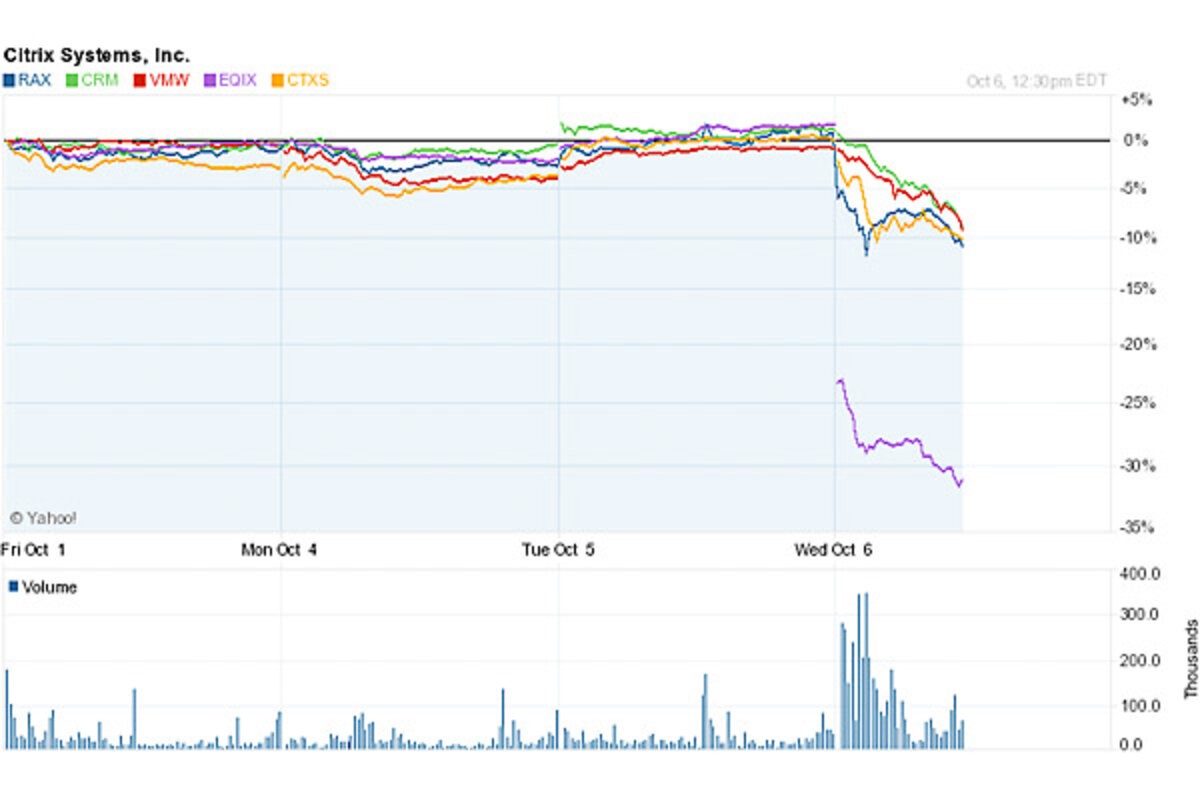
Task: Click the -20% axis label
Action: 1137,344
